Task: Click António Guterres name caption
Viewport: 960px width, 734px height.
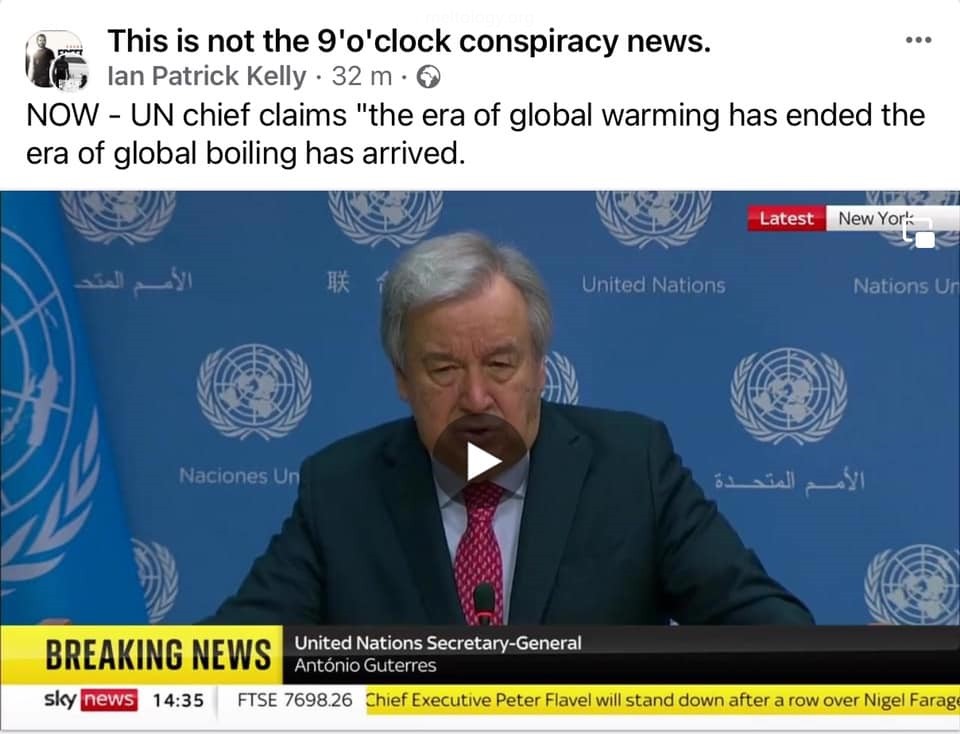Action: 365,665
